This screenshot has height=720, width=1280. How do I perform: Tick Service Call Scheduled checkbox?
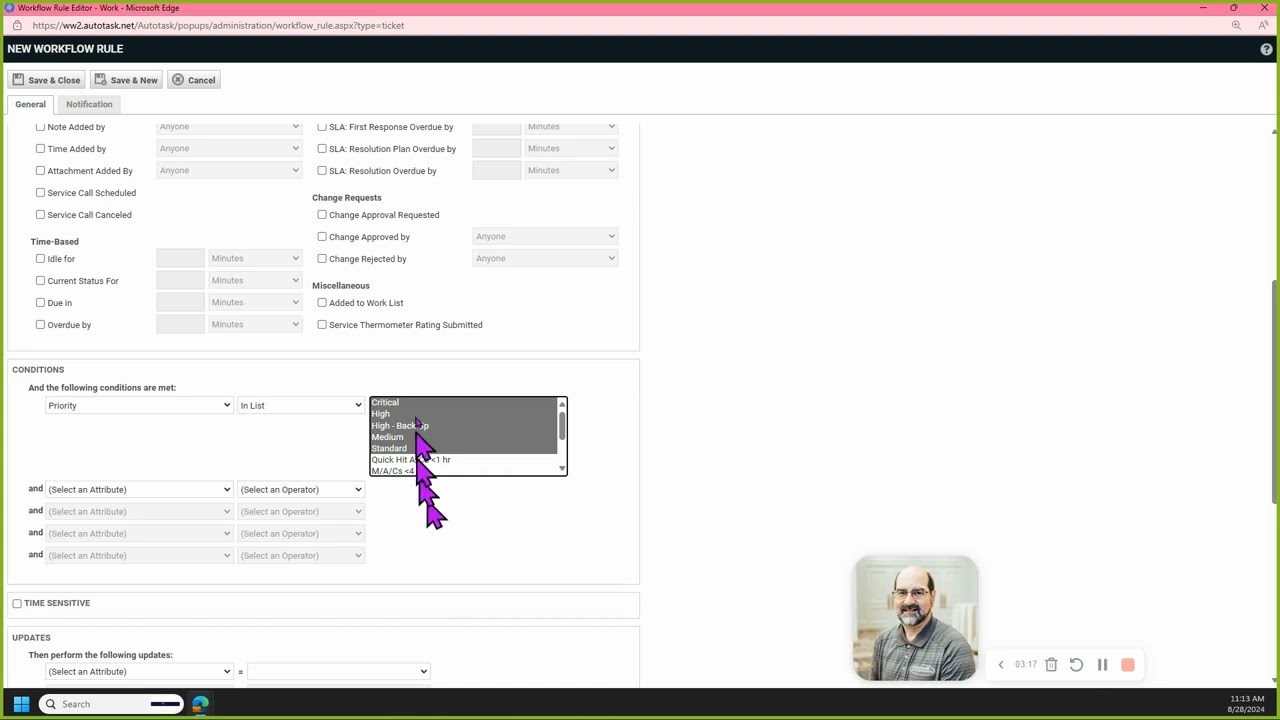pos(40,193)
